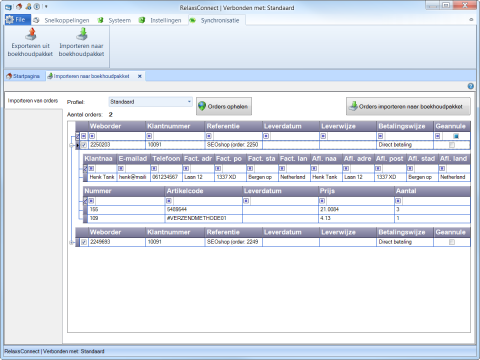This screenshot has width=480, height=360.
Task: Switch to the Snelkoppelingen ribbon tab
Action: point(67,20)
